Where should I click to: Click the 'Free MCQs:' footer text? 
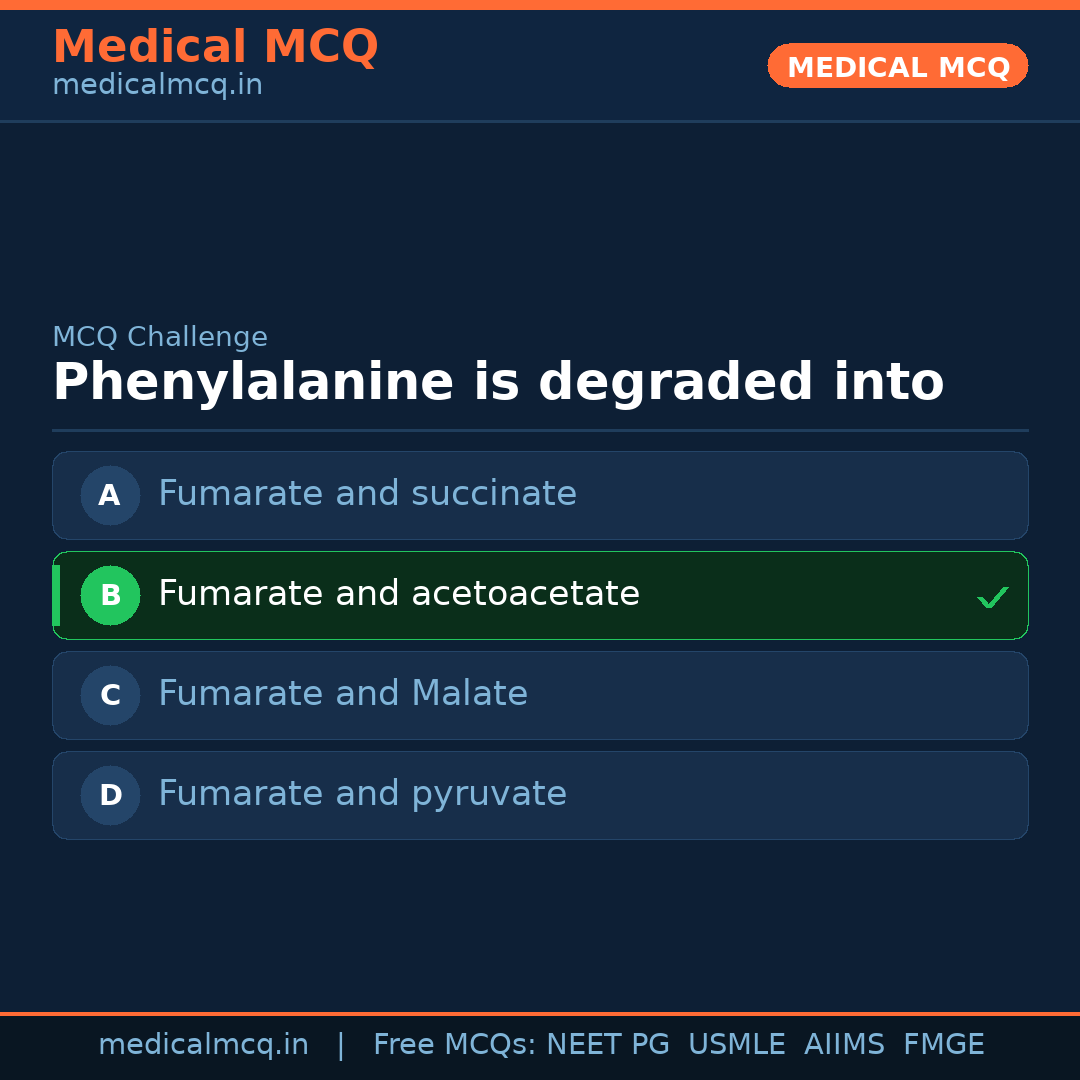(455, 1045)
